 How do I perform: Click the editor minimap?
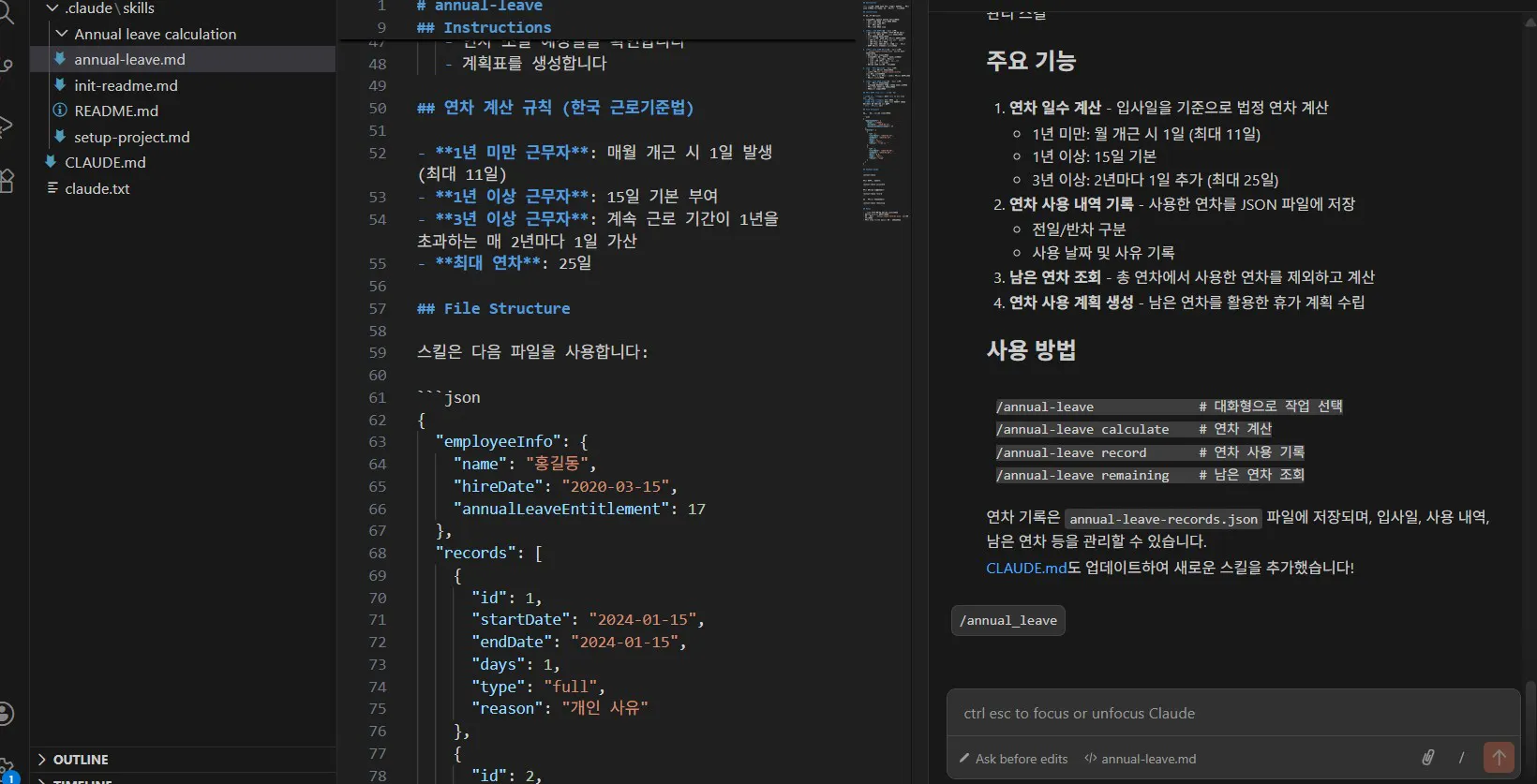click(x=886, y=112)
